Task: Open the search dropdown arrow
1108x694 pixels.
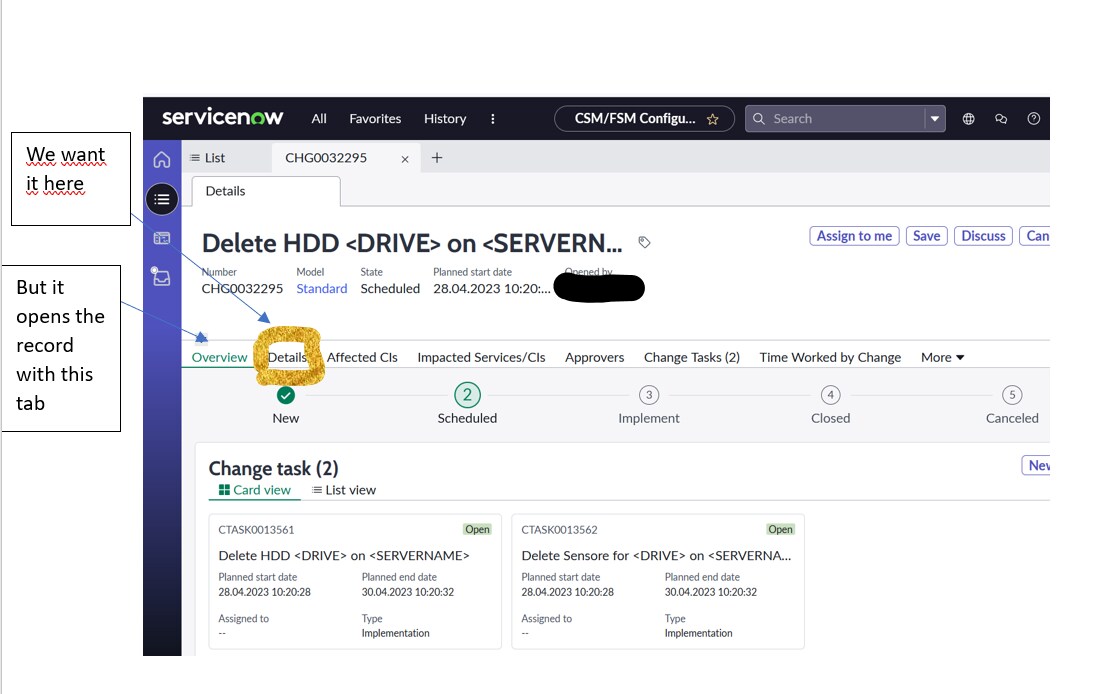Action: (x=935, y=118)
